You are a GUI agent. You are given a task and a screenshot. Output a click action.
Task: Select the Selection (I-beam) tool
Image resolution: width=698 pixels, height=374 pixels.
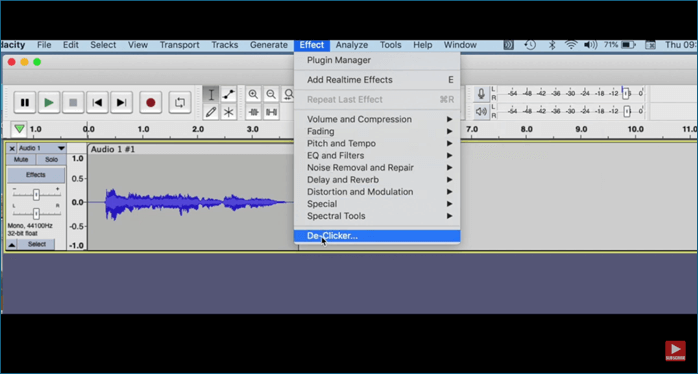coord(211,94)
